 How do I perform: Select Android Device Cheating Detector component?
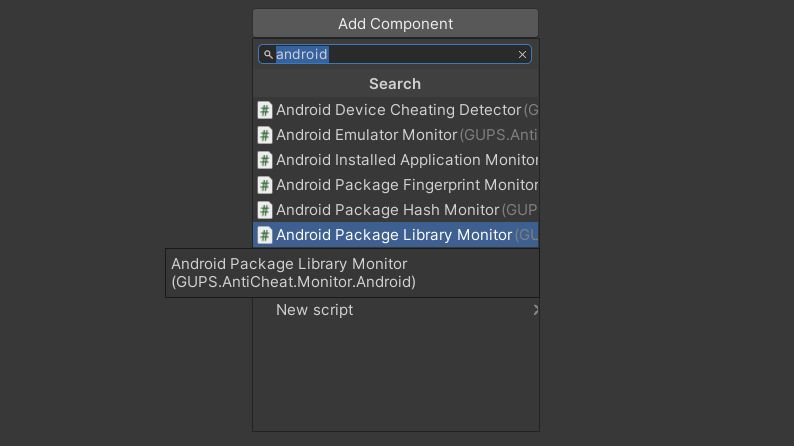pos(395,110)
